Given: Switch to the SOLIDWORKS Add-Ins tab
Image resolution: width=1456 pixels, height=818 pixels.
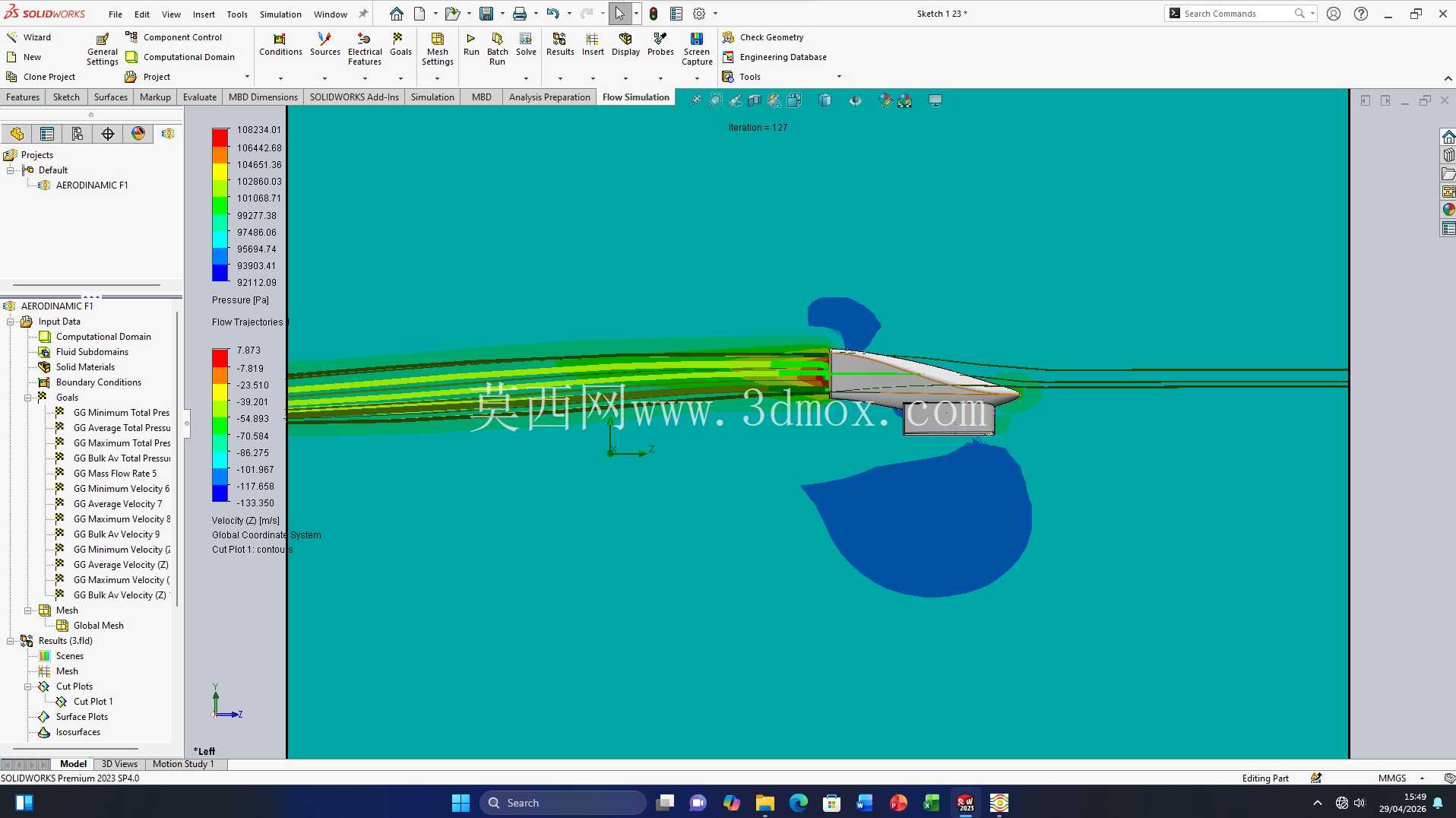Looking at the screenshot, I should pos(354,97).
